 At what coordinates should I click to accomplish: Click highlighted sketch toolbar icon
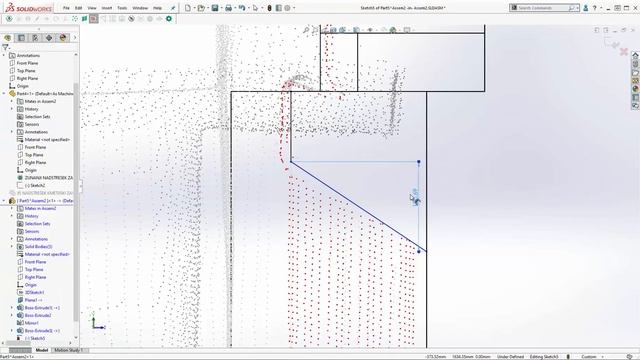click(x=94, y=19)
